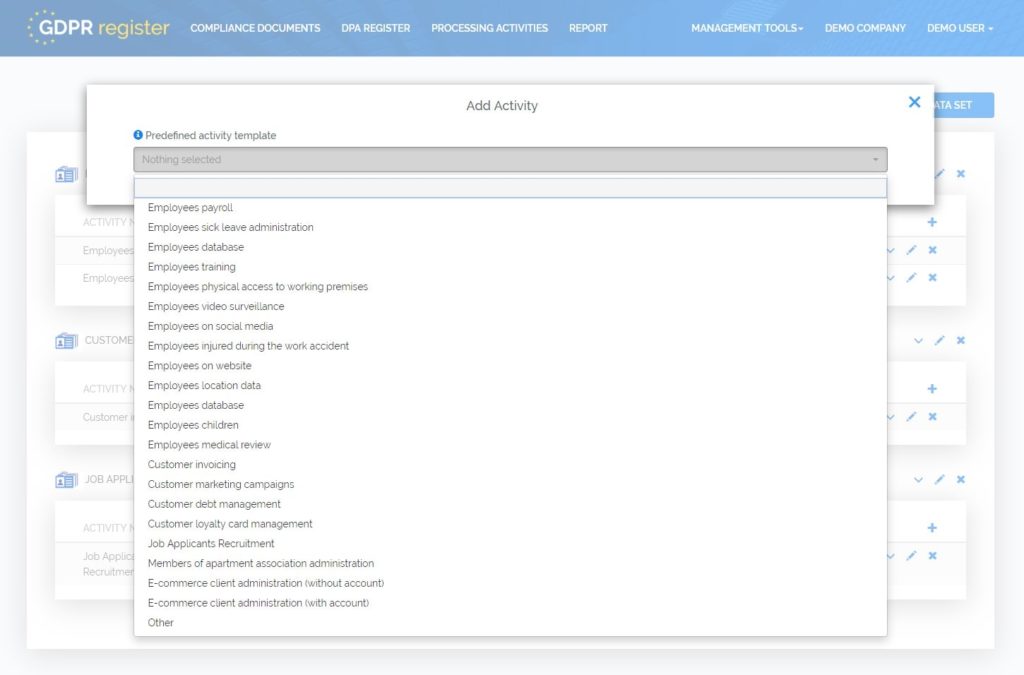The width and height of the screenshot is (1024, 675).
Task: Open the Predefined activity template dropdown
Action: (509, 158)
